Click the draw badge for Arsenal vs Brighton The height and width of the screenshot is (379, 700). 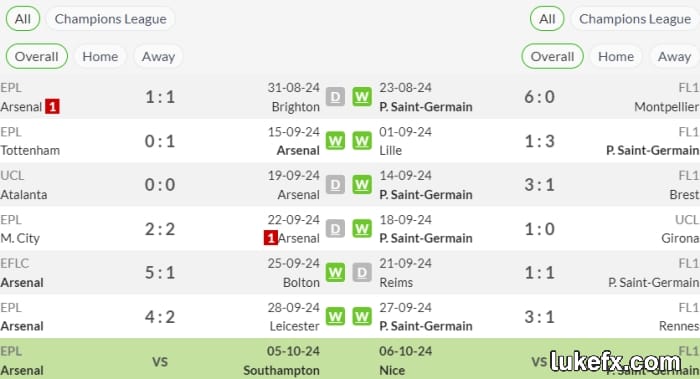pyautogui.click(x=335, y=97)
